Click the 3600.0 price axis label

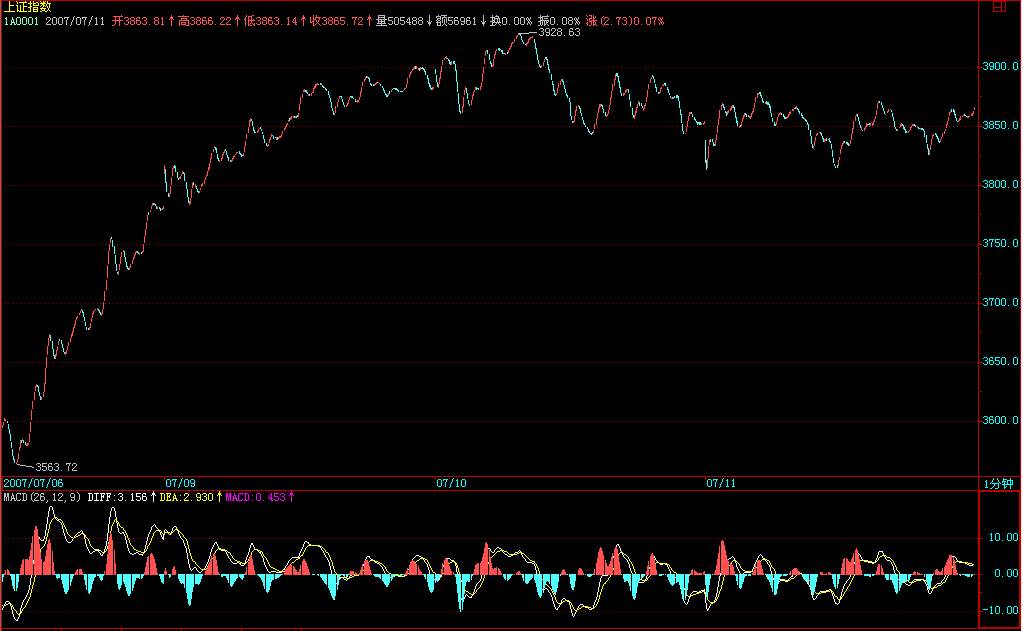pos(1001,421)
